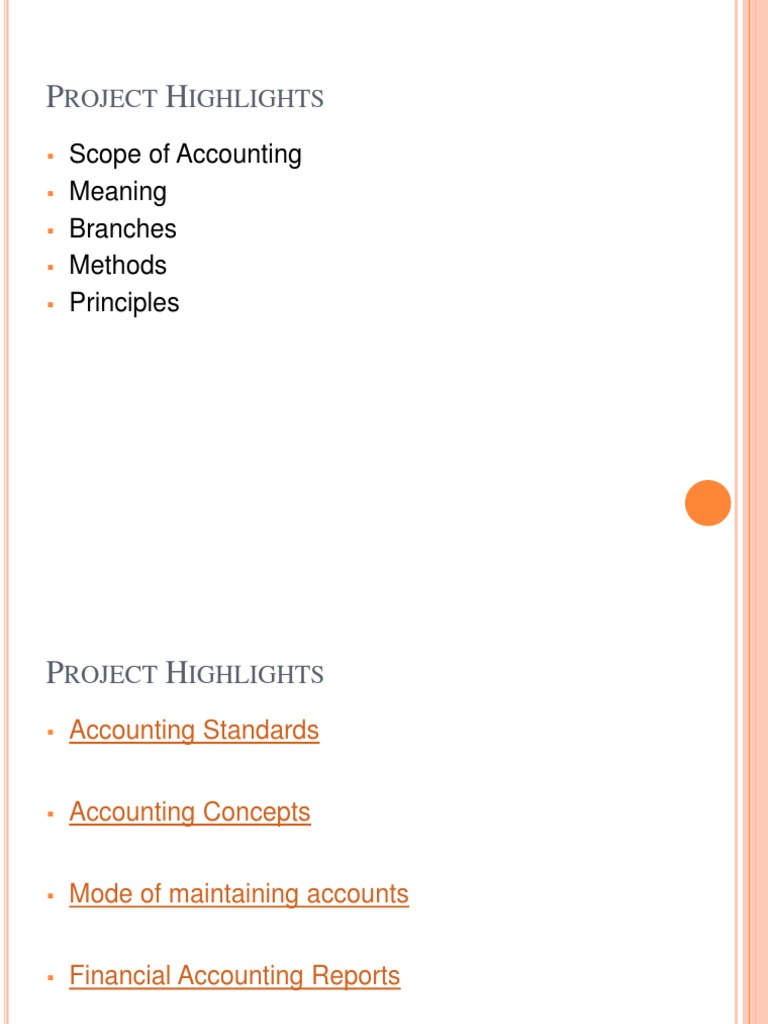768x1024 pixels.
Task: Open the Financial Accounting Reports link
Action: pos(234,976)
